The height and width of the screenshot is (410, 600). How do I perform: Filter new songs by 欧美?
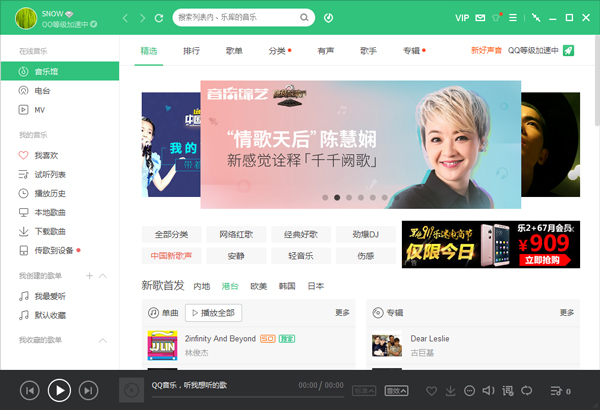pyautogui.click(x=259, y=286)
